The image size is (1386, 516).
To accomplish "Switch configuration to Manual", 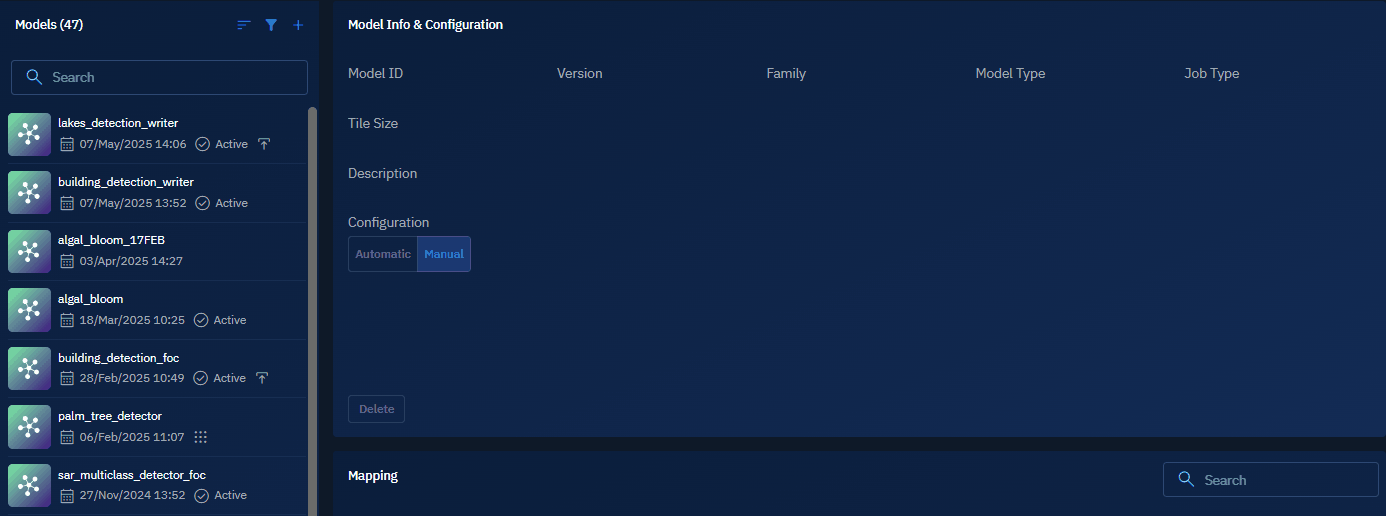I will [x=444, y=254].
